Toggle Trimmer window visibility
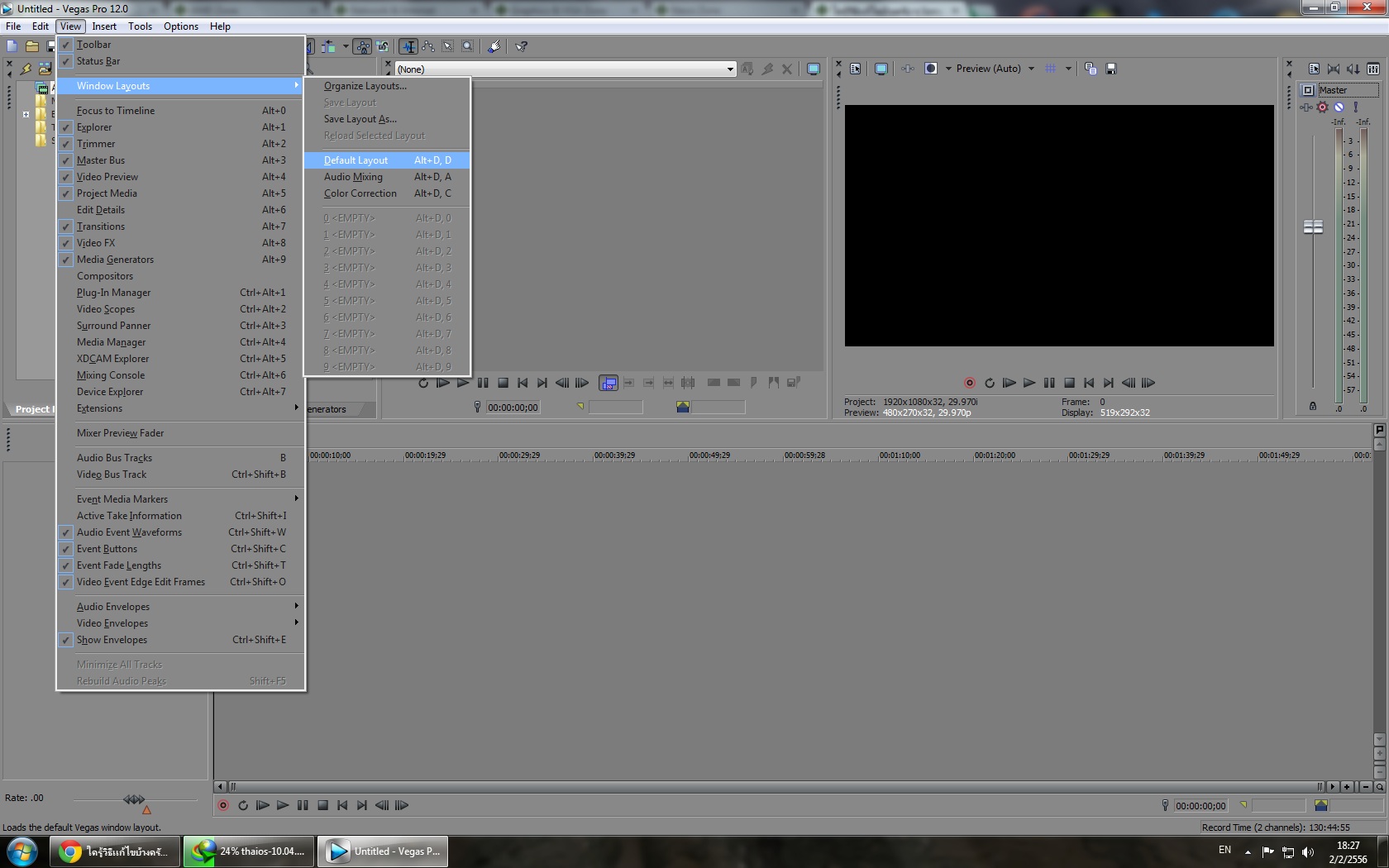 180,144
